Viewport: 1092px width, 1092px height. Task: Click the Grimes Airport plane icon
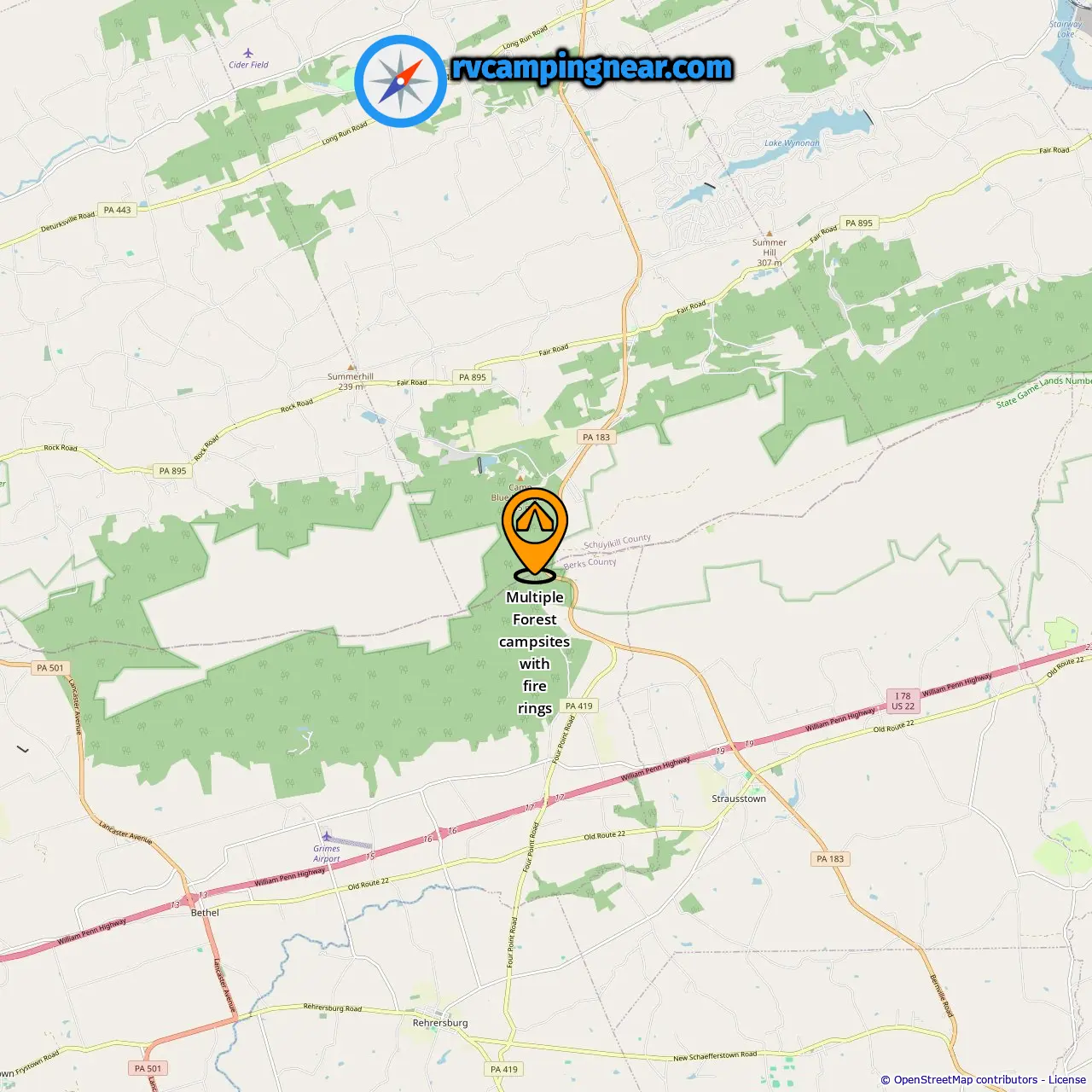[326, 836]
